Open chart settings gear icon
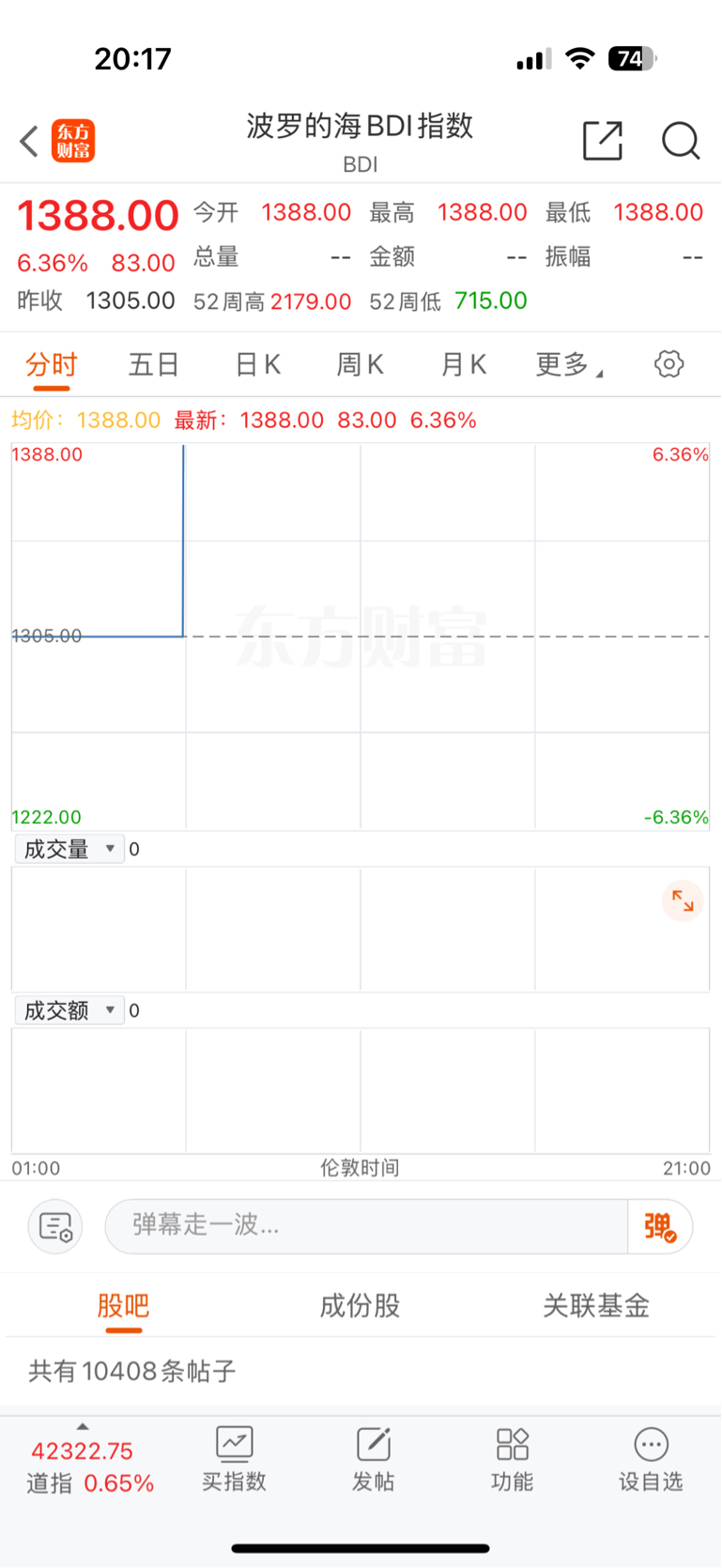The image size is (722, 1568). [668, 363]
